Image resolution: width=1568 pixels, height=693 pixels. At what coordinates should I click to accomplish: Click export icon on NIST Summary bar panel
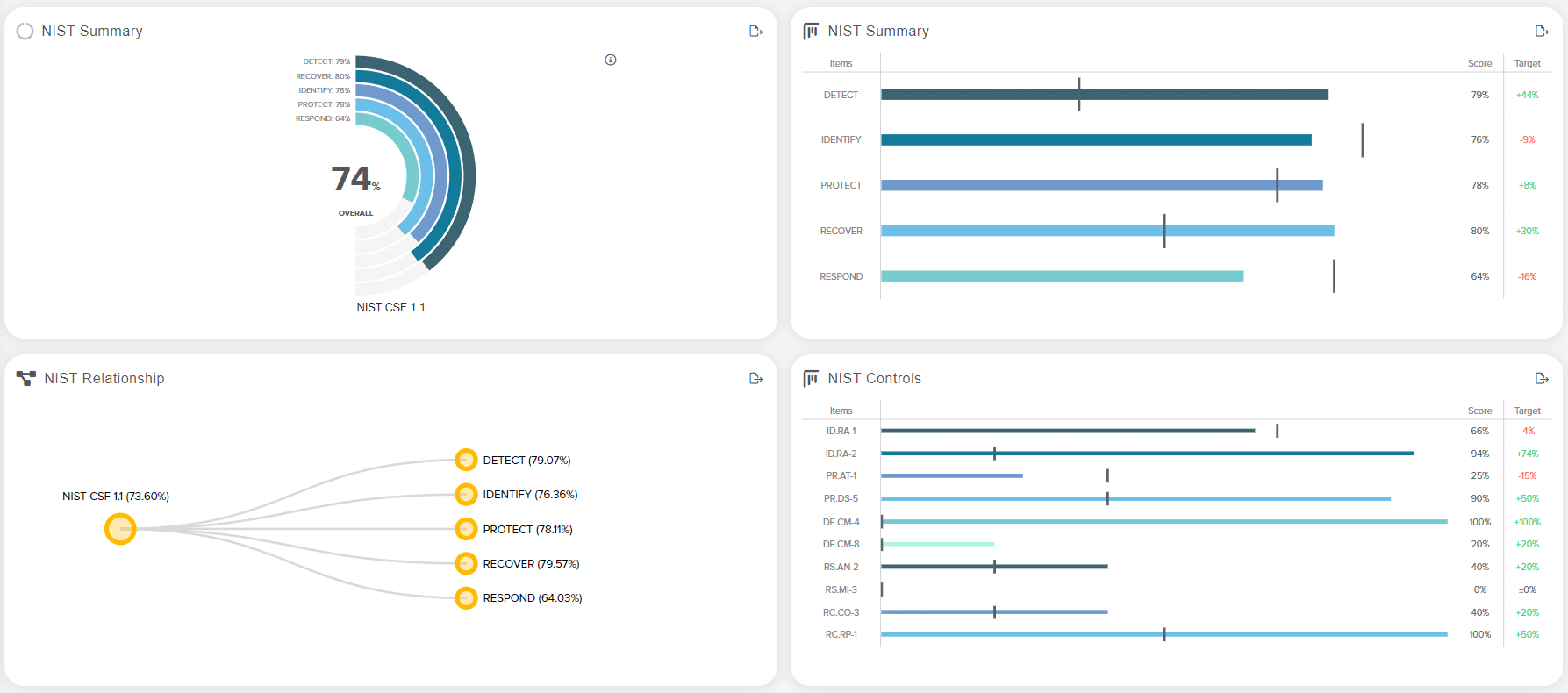point(1542,32)
